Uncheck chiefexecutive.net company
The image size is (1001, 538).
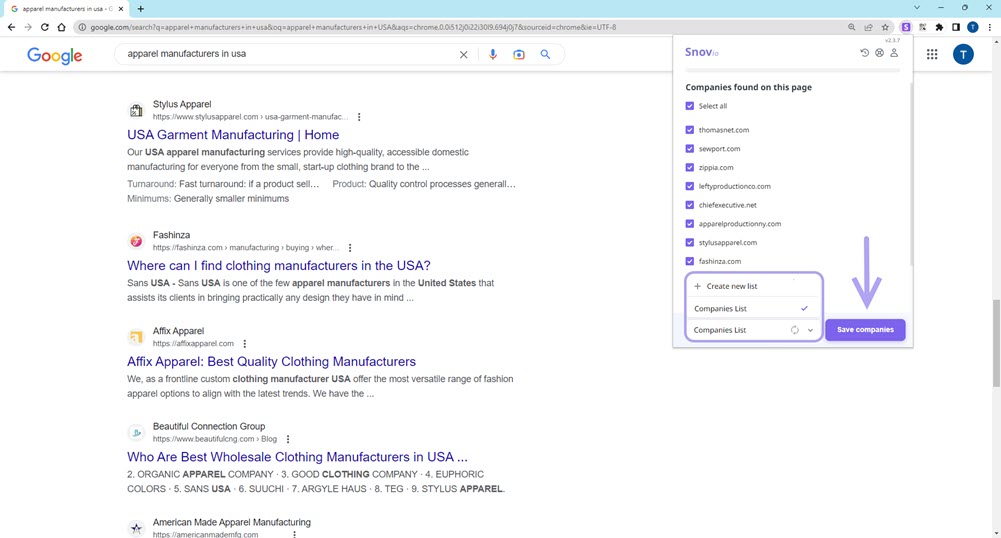[x=689, y=205]
